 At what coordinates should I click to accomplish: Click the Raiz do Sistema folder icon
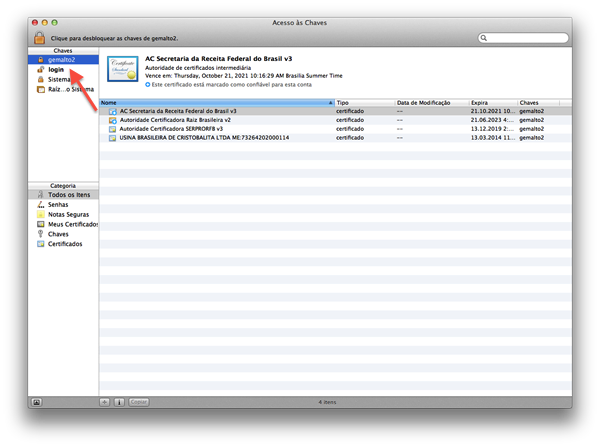pyautogui.click(x=41, y=90)
